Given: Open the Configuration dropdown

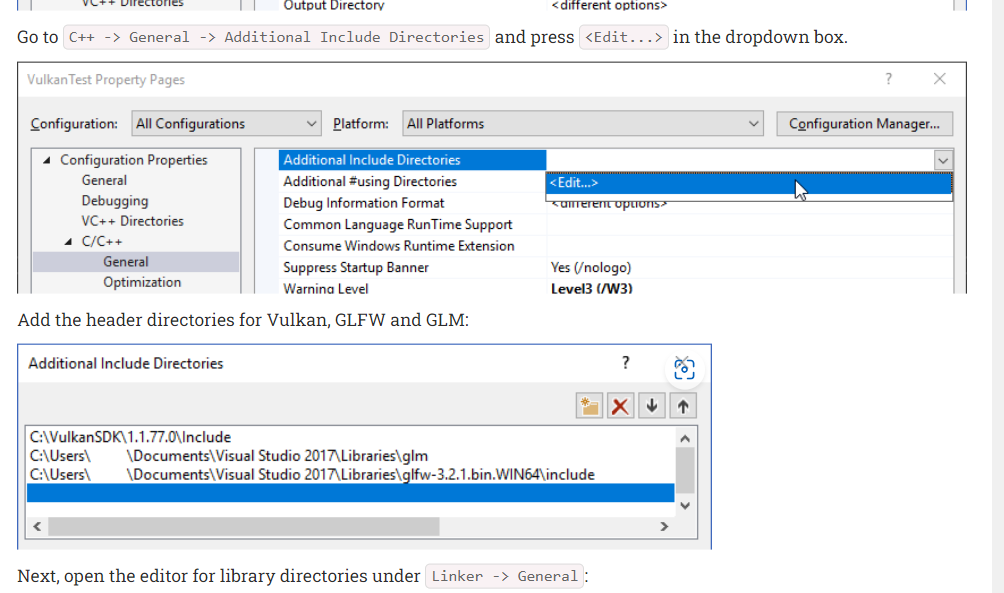Looking at the screenshot, I should pos(226,124).
